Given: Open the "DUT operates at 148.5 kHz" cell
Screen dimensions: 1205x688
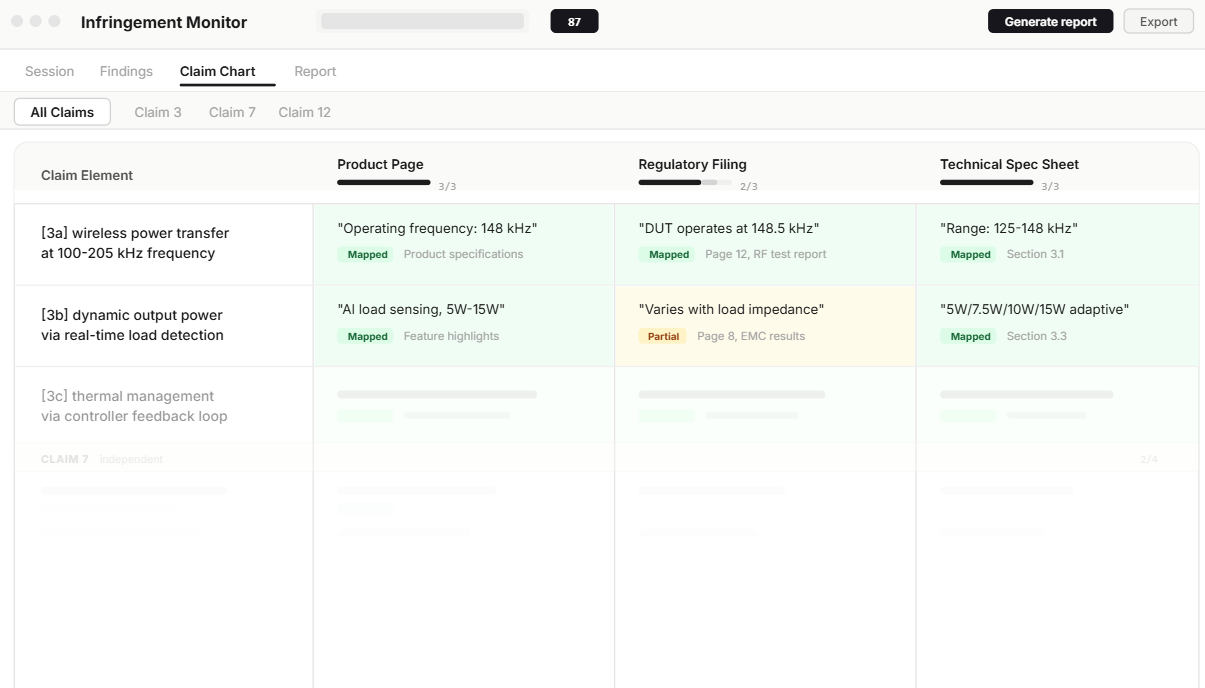Looking at the screenshot, I should [x=729, y=229].
